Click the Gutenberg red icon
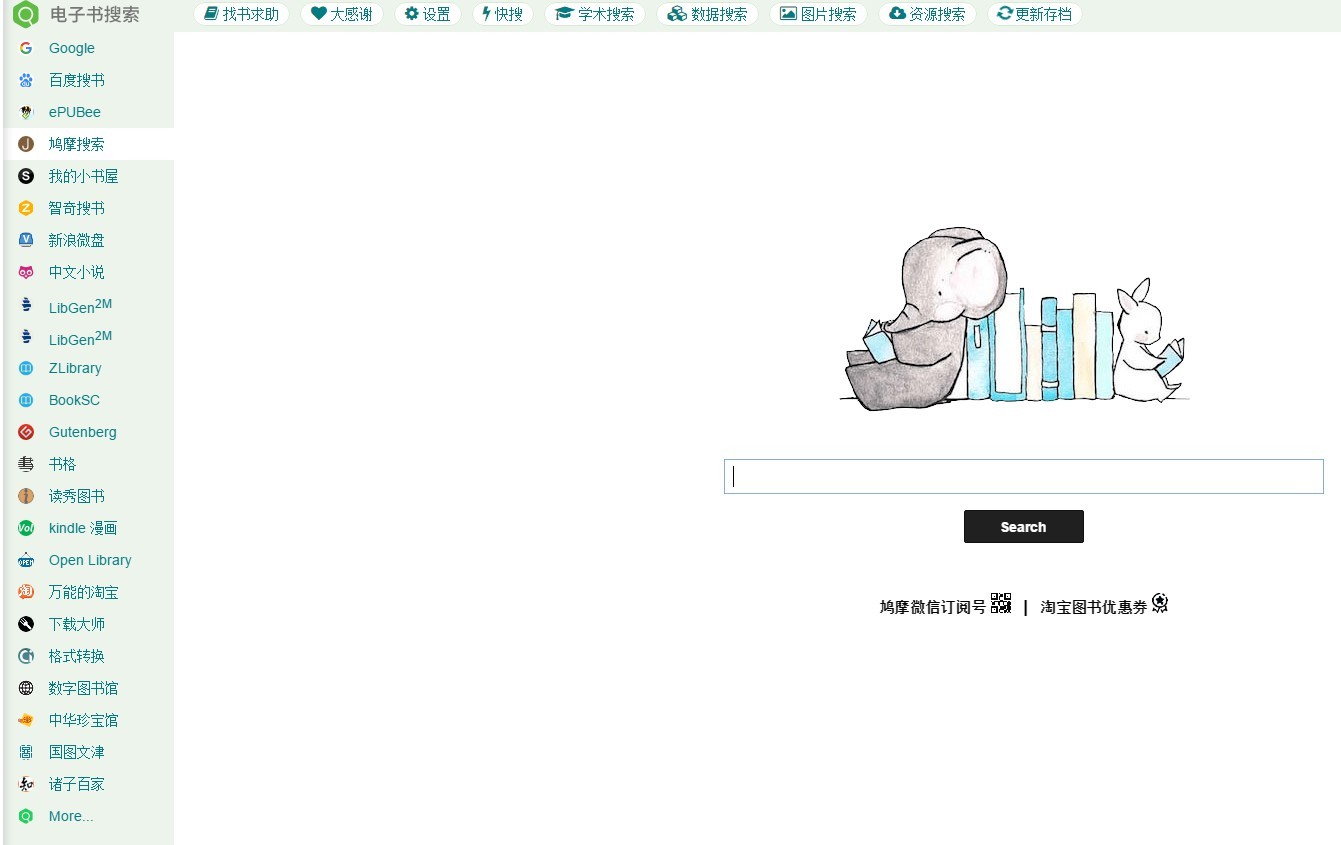 (x=26, y=432)
